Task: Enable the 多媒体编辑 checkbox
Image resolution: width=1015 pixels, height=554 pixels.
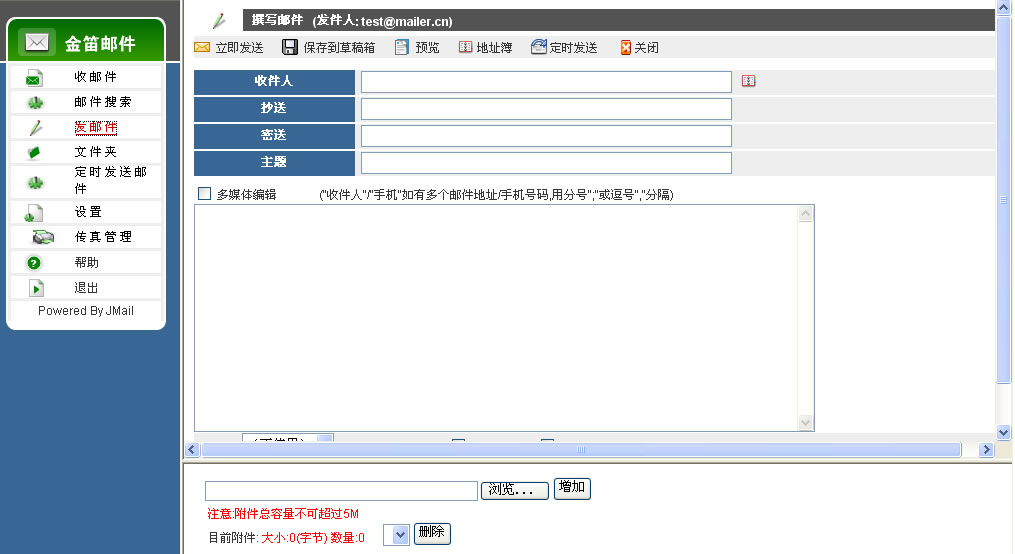Action: point(205,194)
